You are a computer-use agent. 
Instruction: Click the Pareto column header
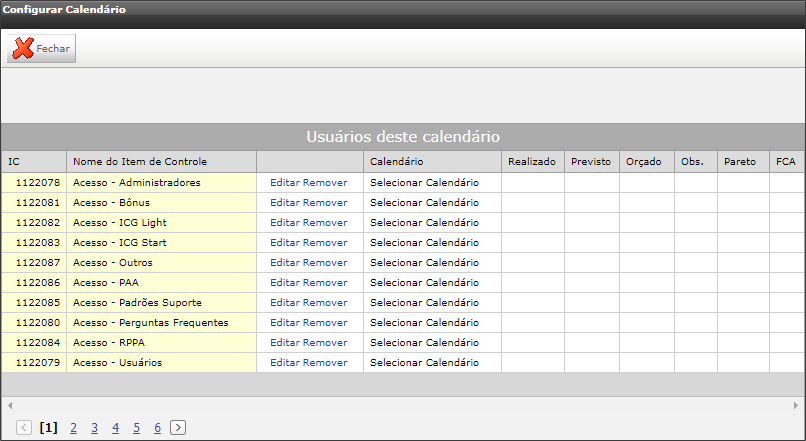click(x=743, y=161)
